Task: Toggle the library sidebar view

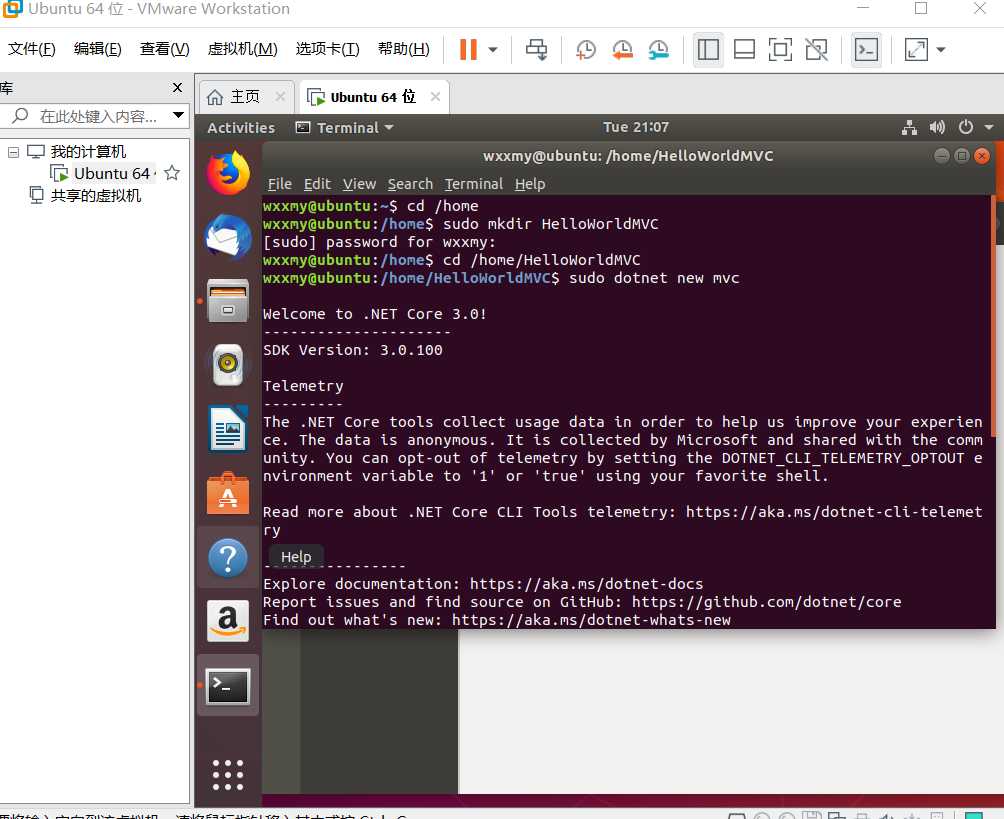Action: (x=708, y=49)
